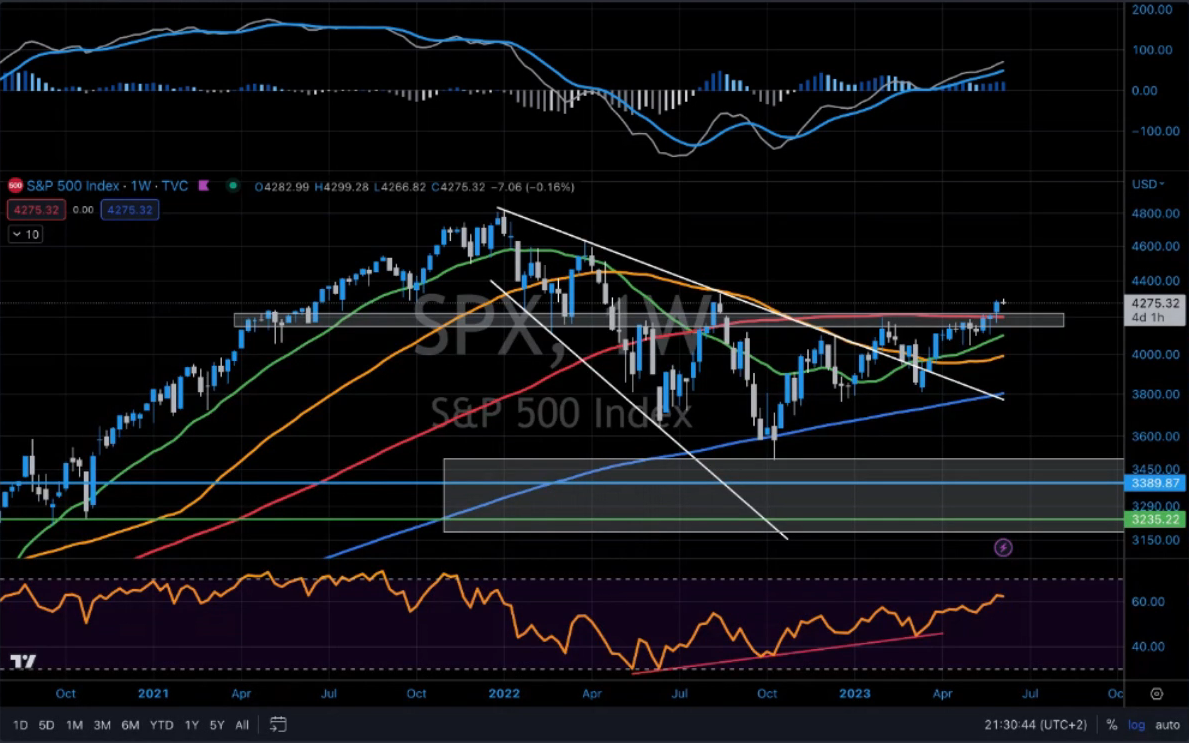Click the red 4275.32 sell price button
The height and width of the screenshot is (743, 1189).
(35, 210)
